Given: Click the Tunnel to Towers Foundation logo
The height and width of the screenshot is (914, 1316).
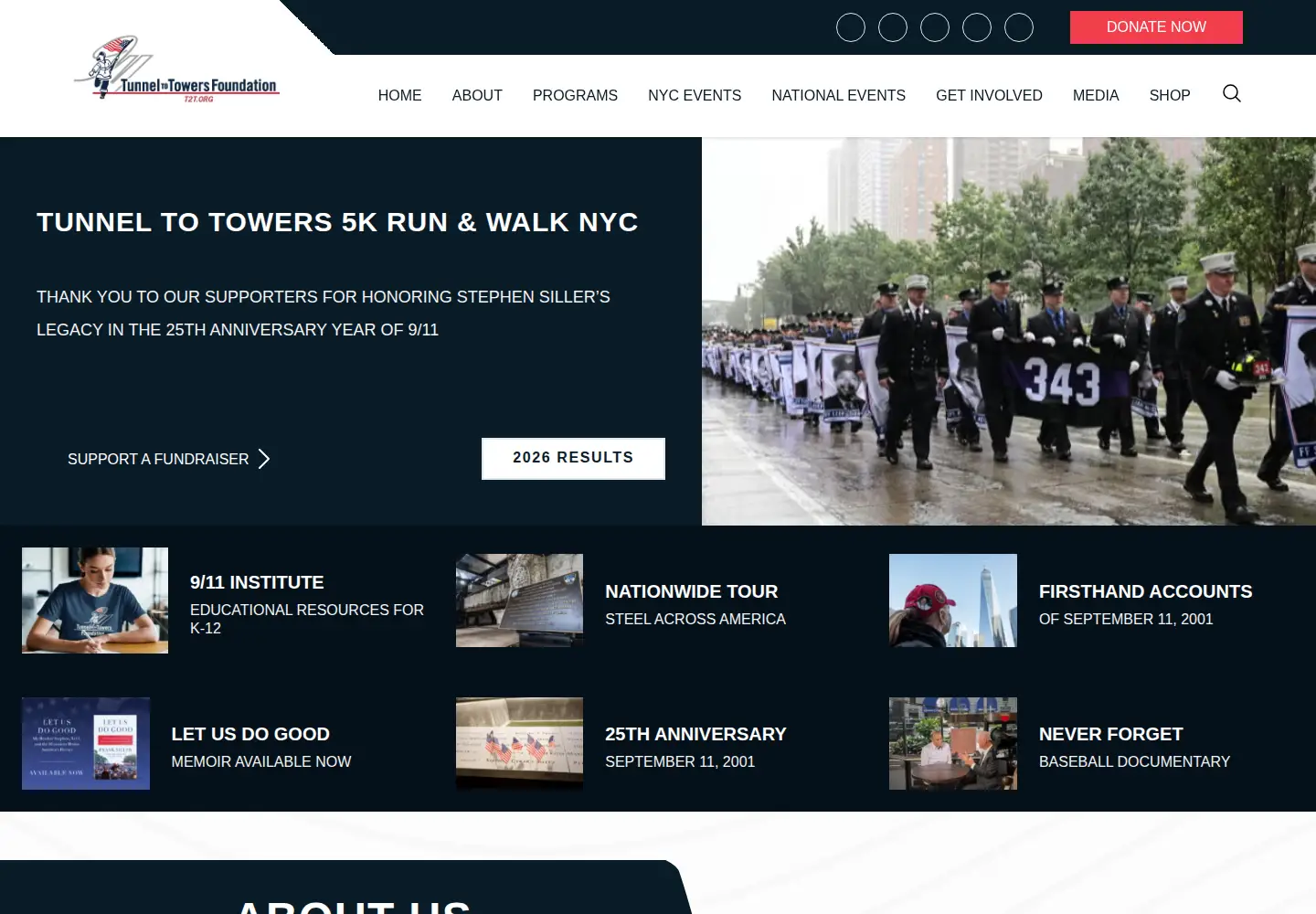Looking at the screenshot, I should click(x=177, y=69).
